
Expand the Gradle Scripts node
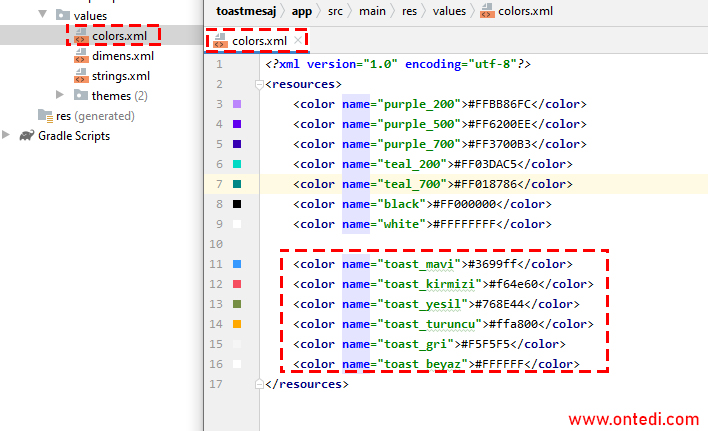coord(6,134)
